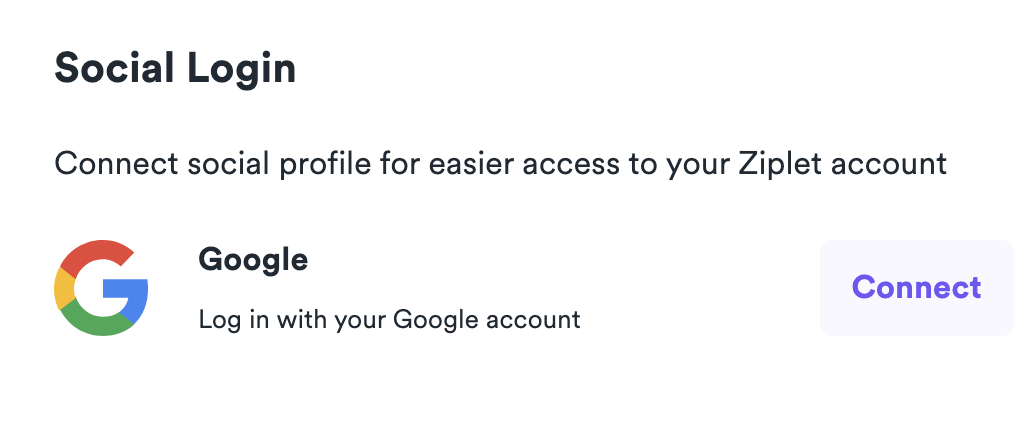Click the yellow segment of the Google logo

pyautogui.click(x=64, y=288)
